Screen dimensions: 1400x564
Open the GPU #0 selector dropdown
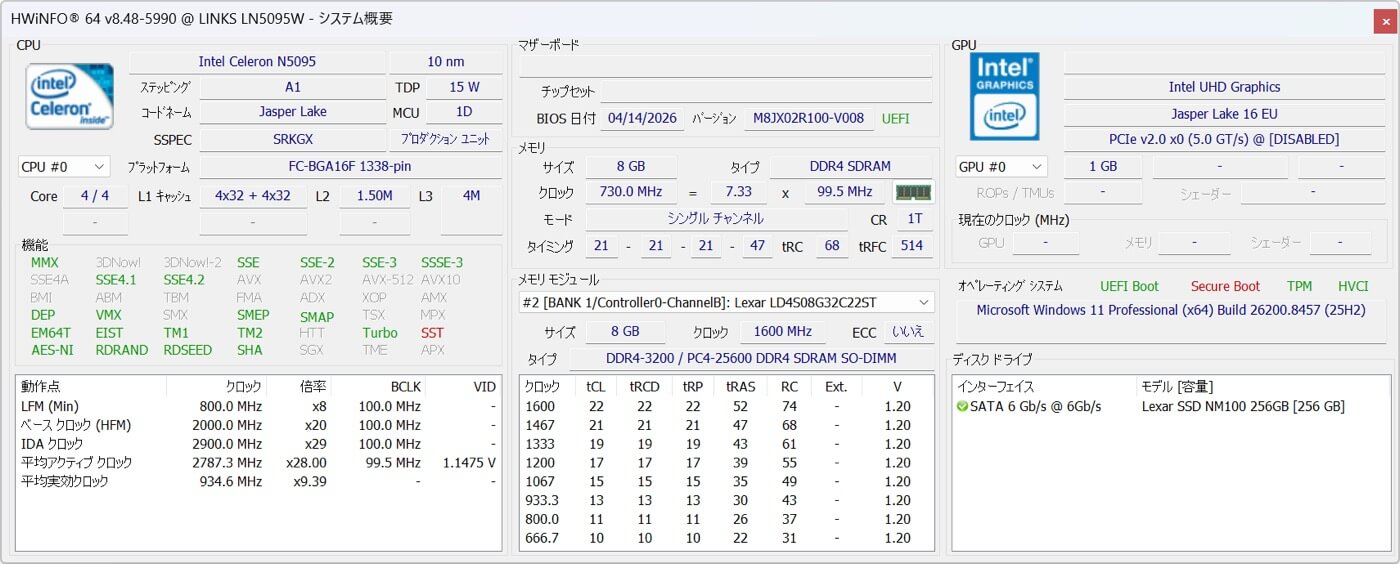(x=1001, y=167)
